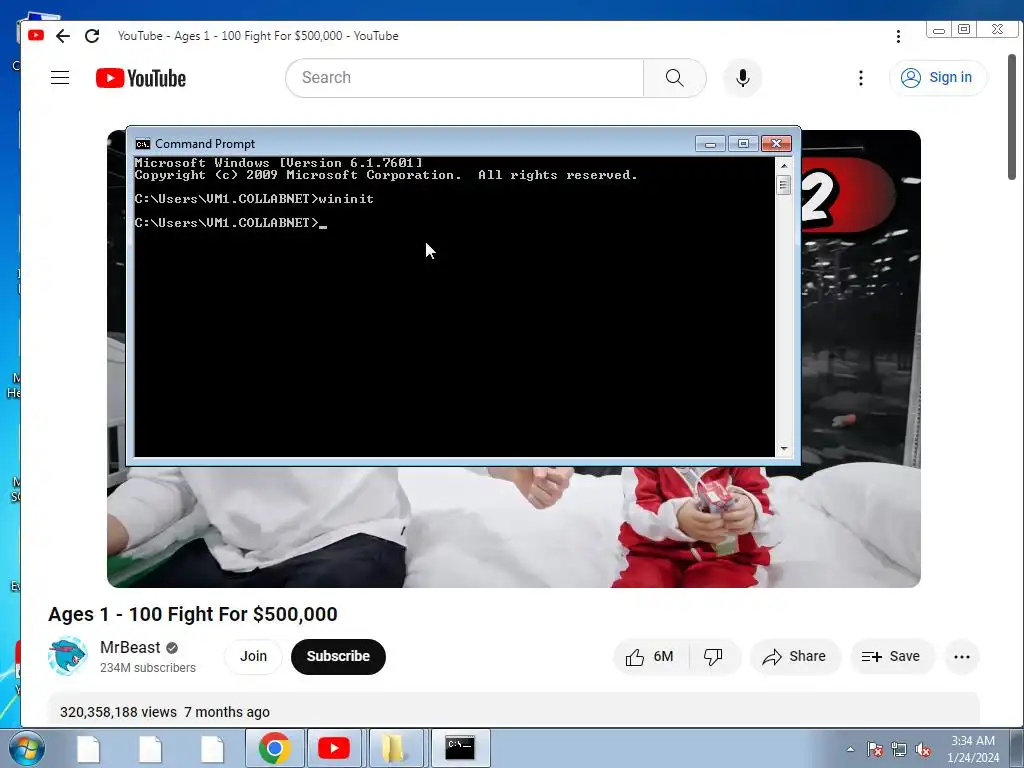Open Action Center flag icon
Viewport: 1024px width, 768px height.
[x=875, y=749]
